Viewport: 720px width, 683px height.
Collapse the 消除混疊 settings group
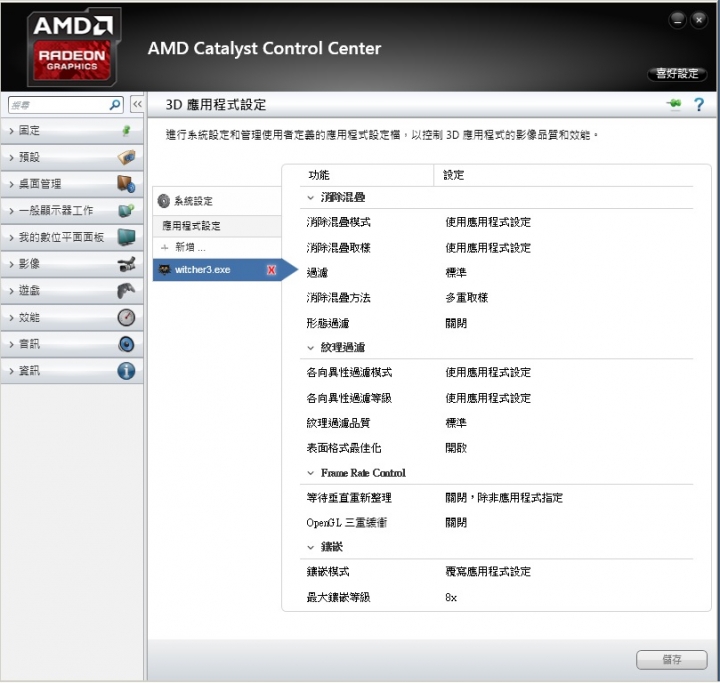click(310, 198)
